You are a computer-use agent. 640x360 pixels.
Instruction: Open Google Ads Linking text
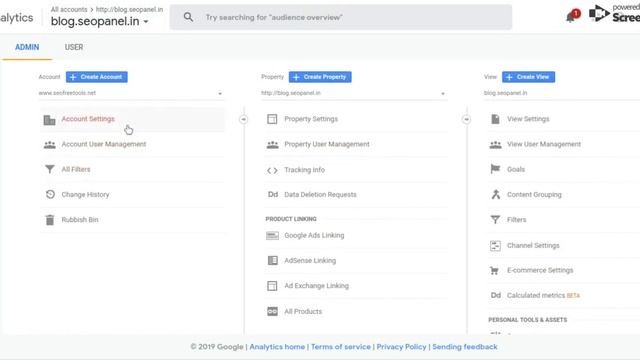click(314, 235)
